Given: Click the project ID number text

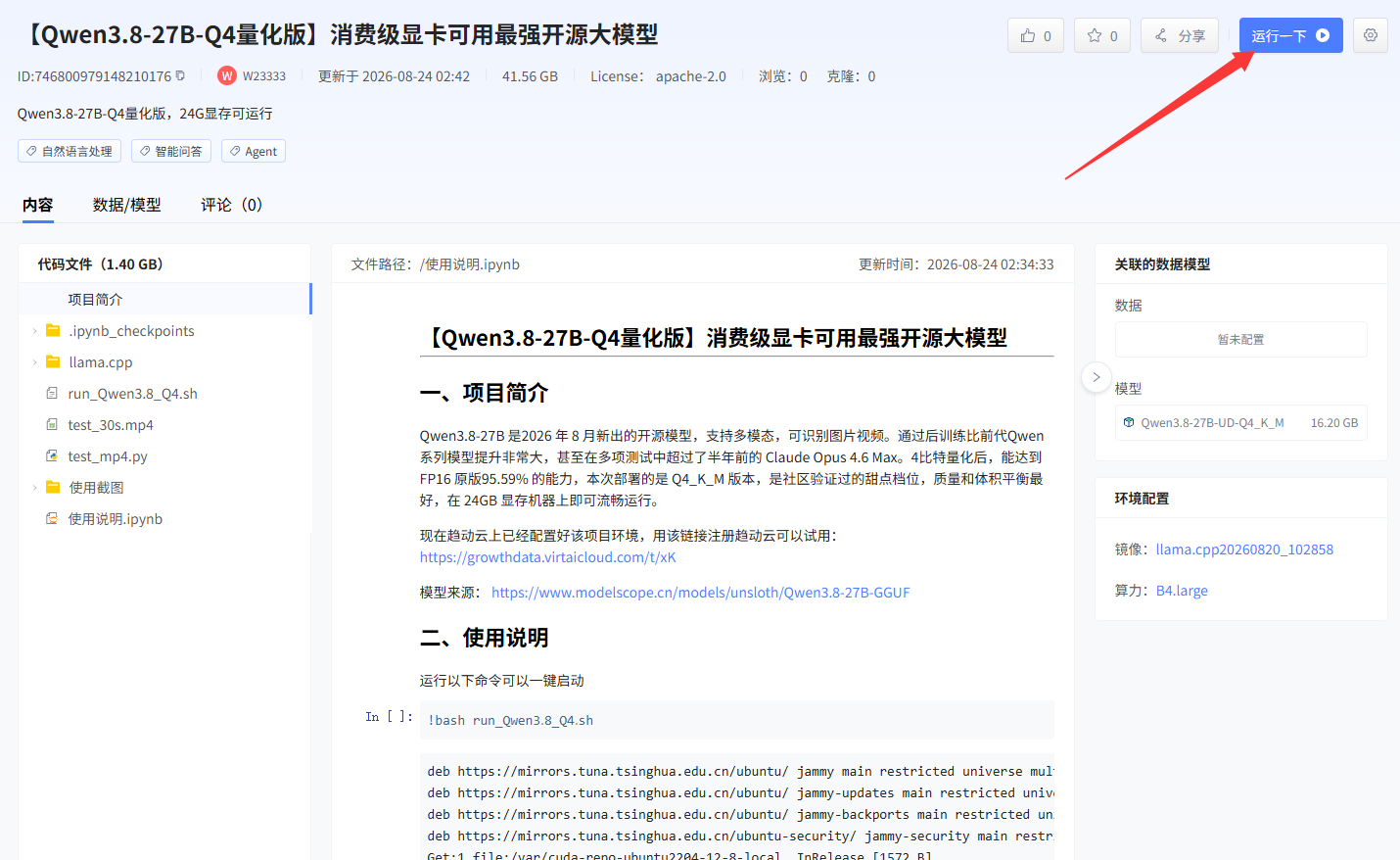Looking at the screenshot, I should point(103,76).
